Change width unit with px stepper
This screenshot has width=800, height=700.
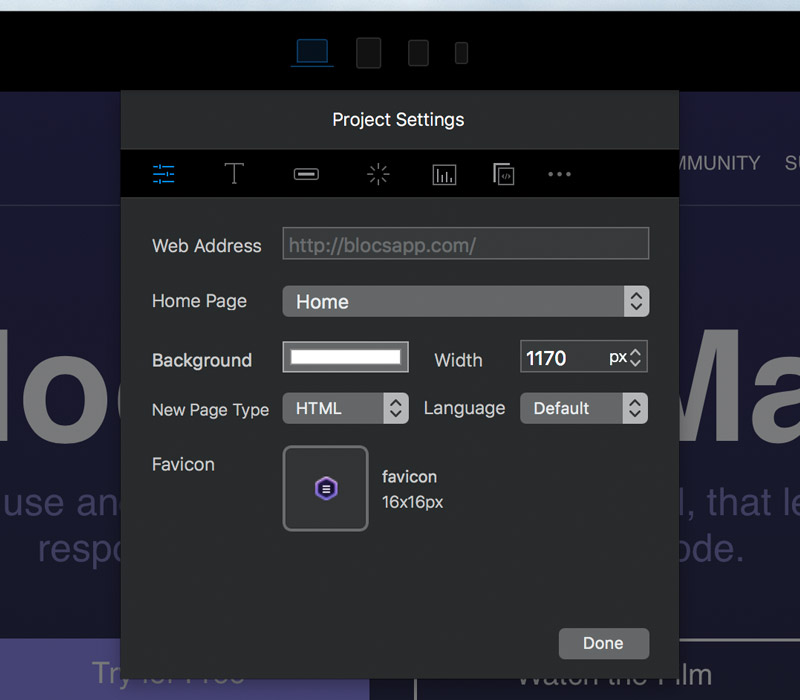click(635, 358)
